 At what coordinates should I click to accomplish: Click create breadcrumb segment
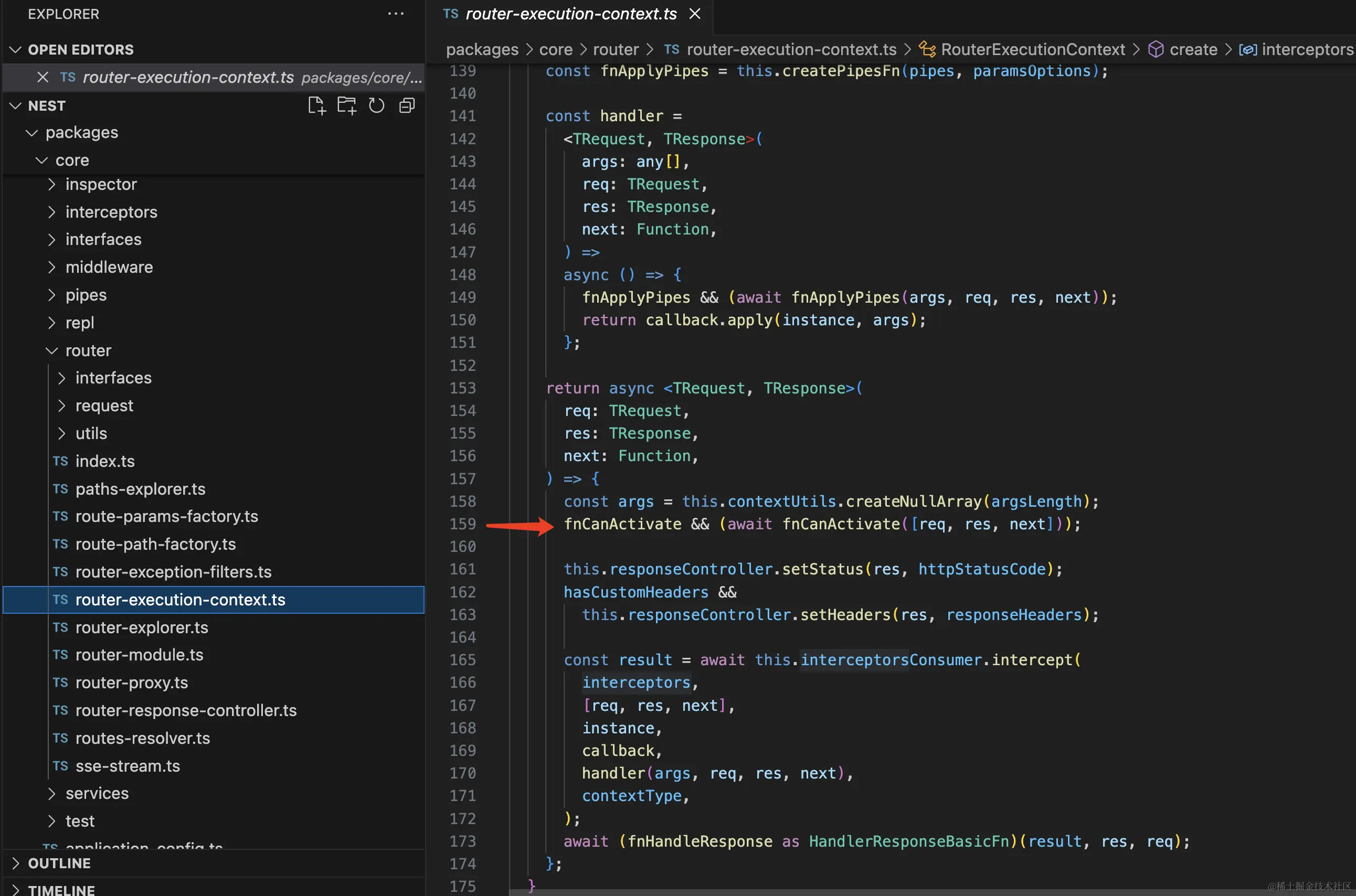(x=1193, y=50)
